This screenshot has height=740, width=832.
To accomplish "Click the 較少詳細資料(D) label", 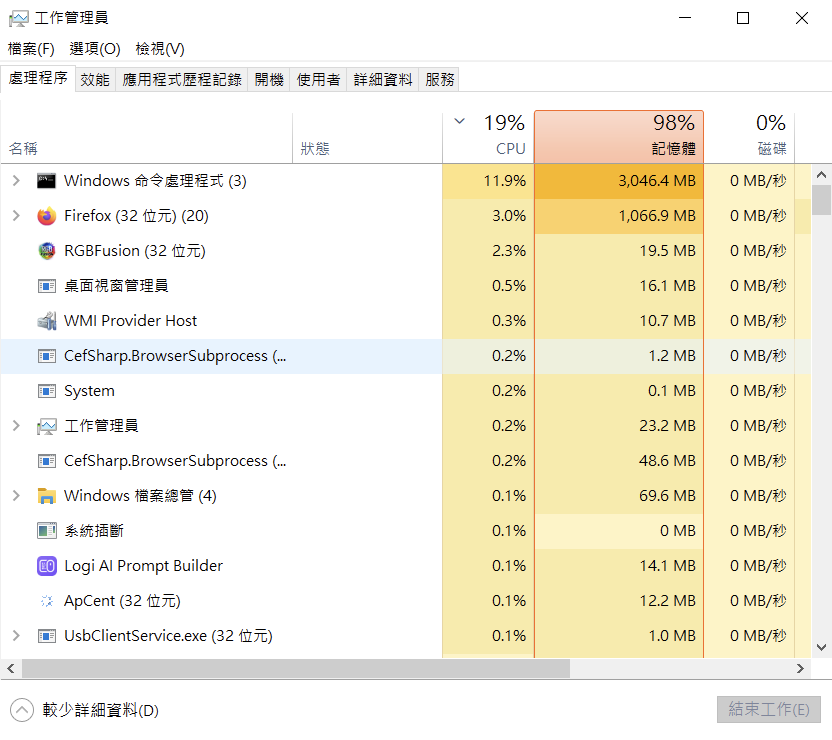I will pos(101,710).
